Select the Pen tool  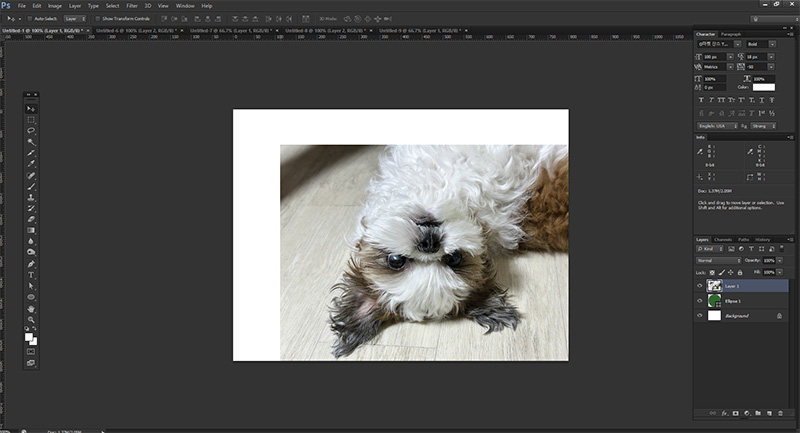tap(31, 264)
